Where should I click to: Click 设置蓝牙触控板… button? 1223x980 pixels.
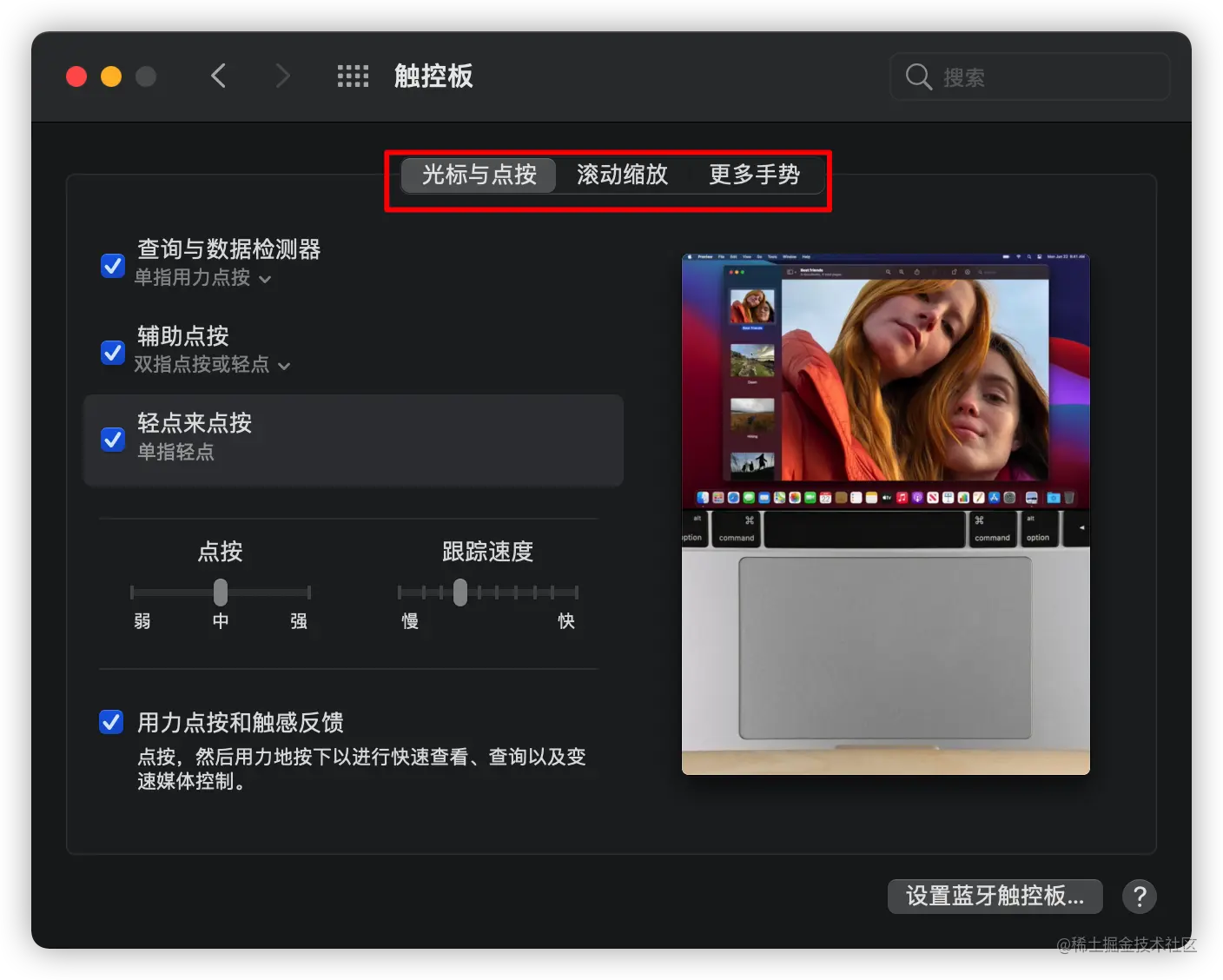[995, 896]
